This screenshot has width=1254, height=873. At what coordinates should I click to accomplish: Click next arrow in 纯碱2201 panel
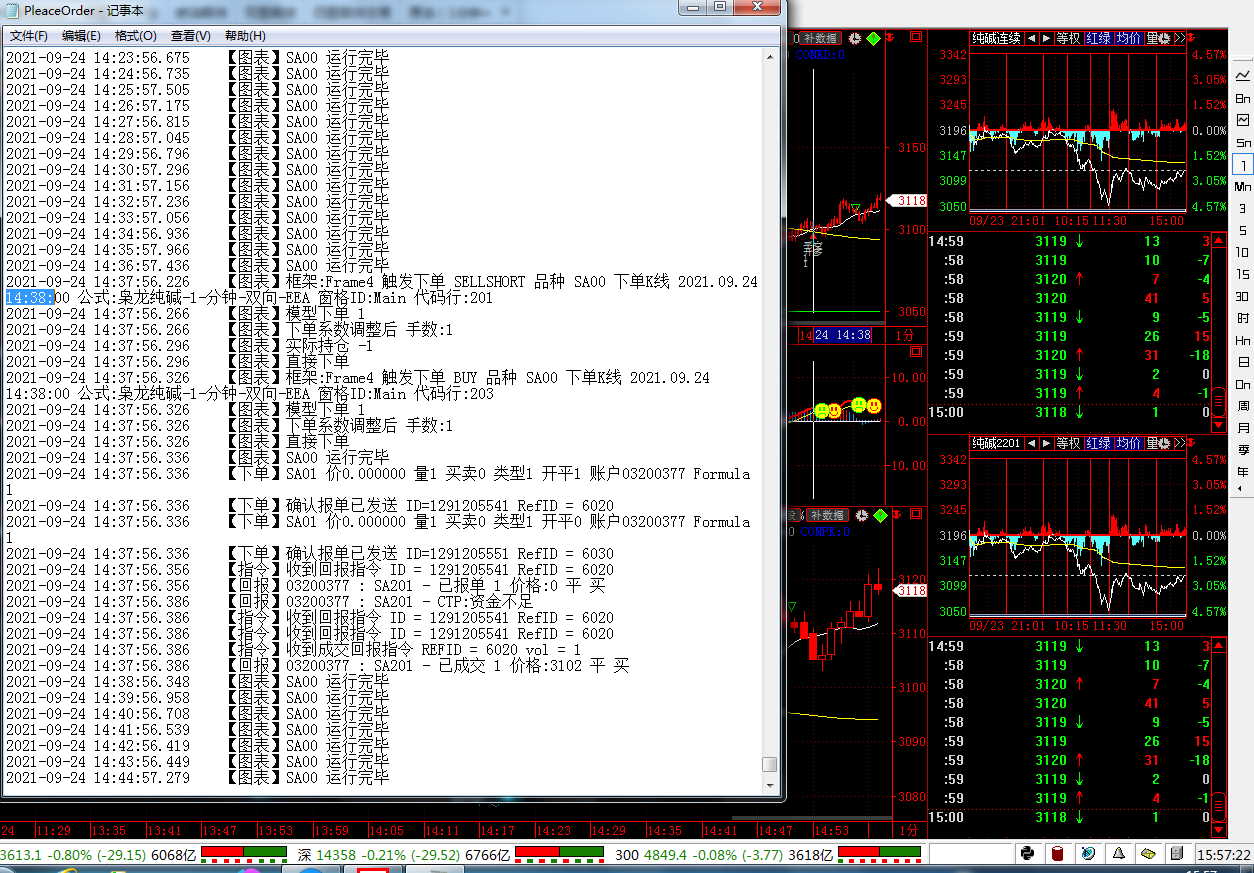tap(1046, 443)
